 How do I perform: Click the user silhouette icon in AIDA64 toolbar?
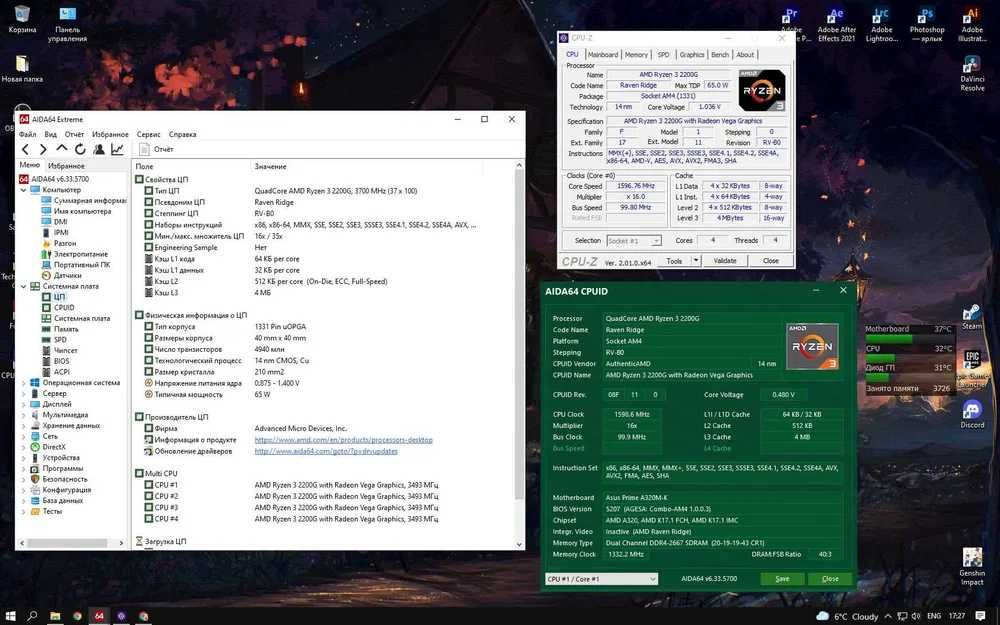(x=99, y=149)
